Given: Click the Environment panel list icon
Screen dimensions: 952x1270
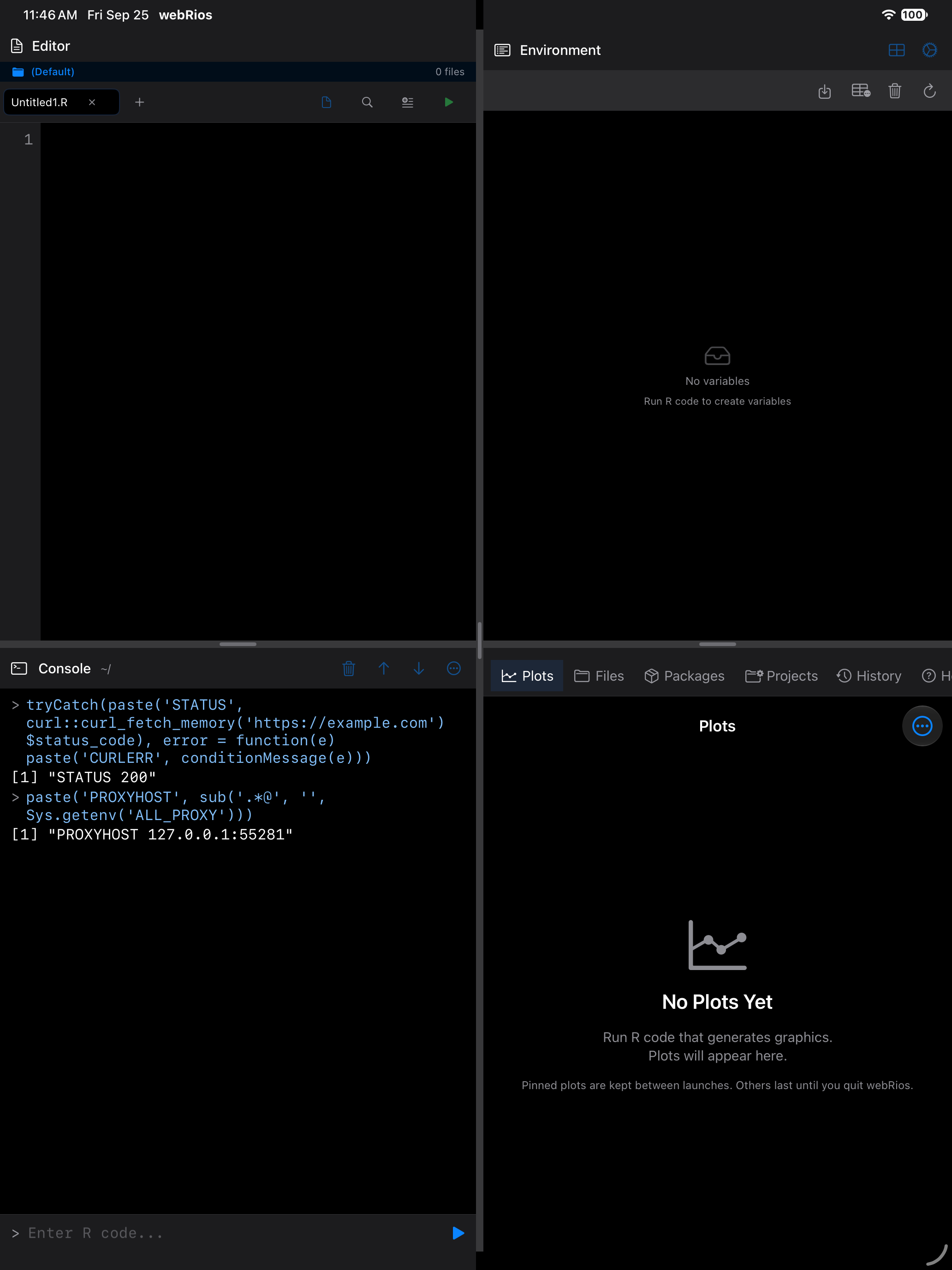Looking at the screenshot, I should (x=502, y=50).
